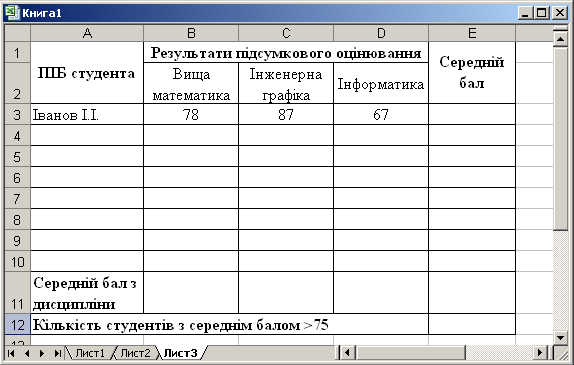
Task: Go to first sheet tab navigation arrow
Action: (x=11, y=353)
